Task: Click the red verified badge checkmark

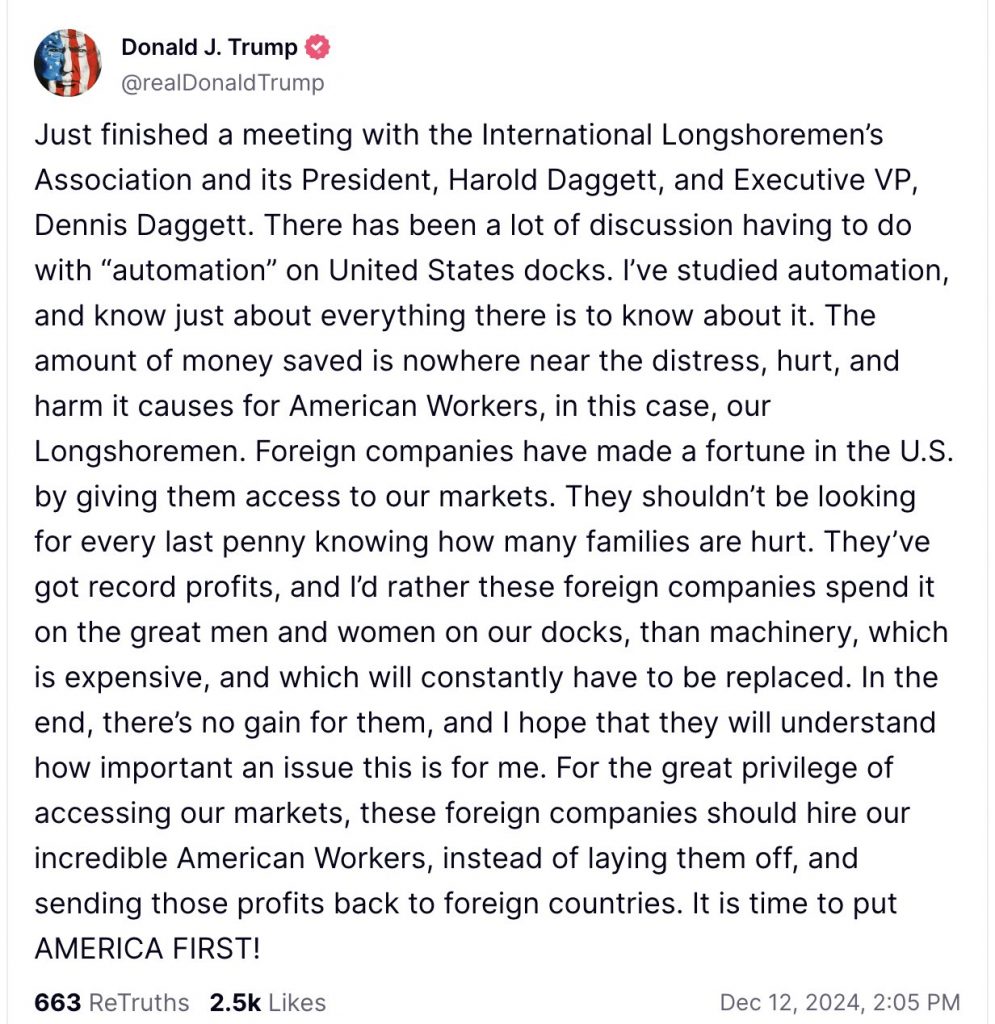Action: point(318,47)
